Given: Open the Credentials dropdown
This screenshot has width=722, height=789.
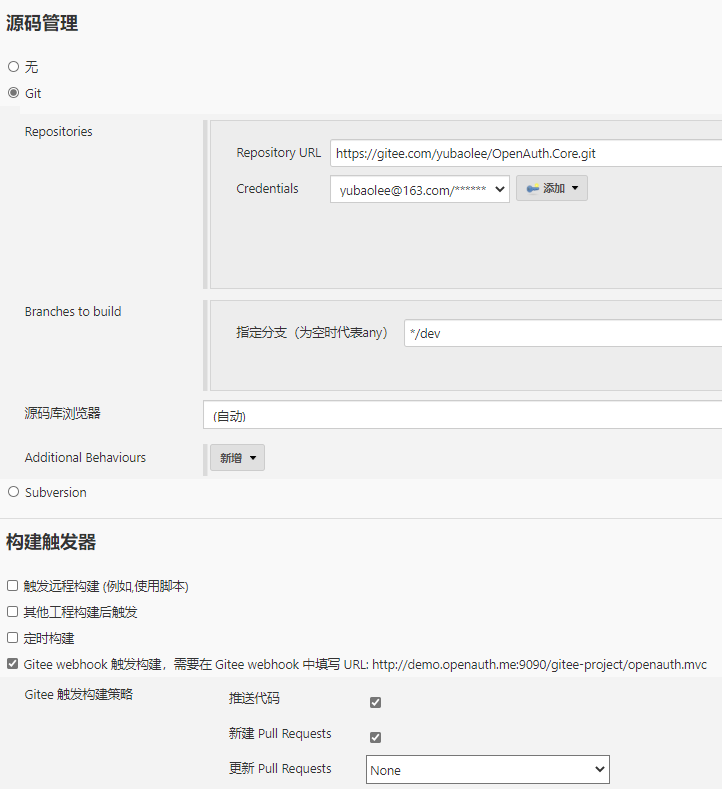Looking at the screenshot, I should [420, 189].
